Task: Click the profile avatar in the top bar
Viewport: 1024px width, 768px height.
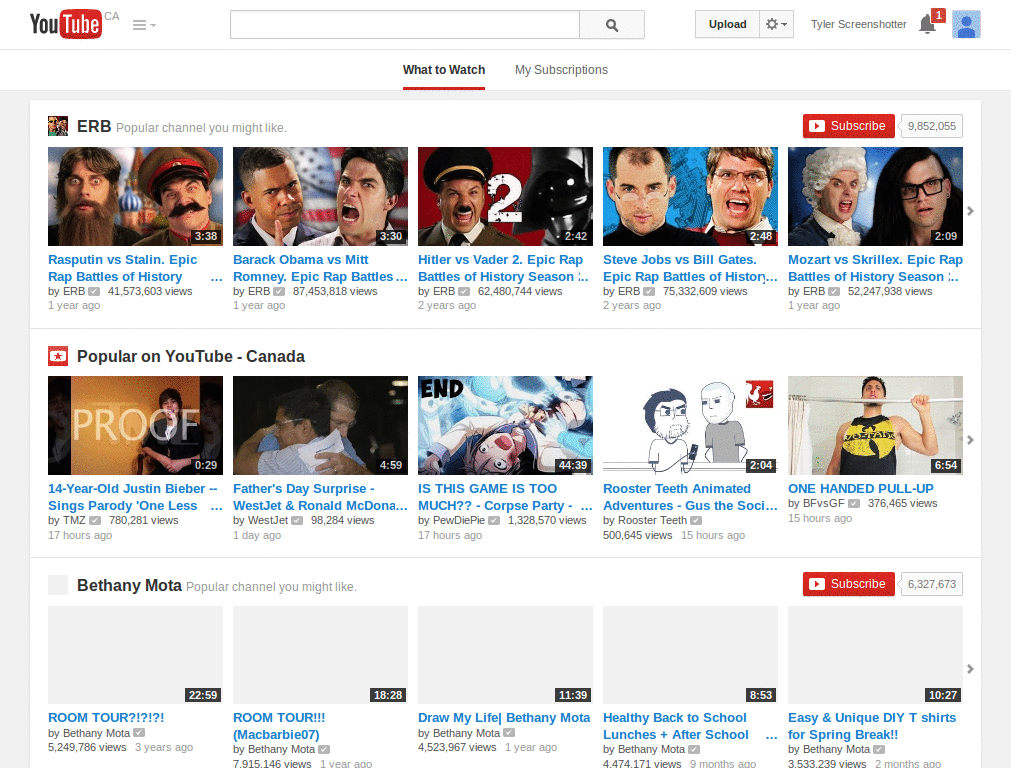Action: pyautogui.click(x=966, y=24)
